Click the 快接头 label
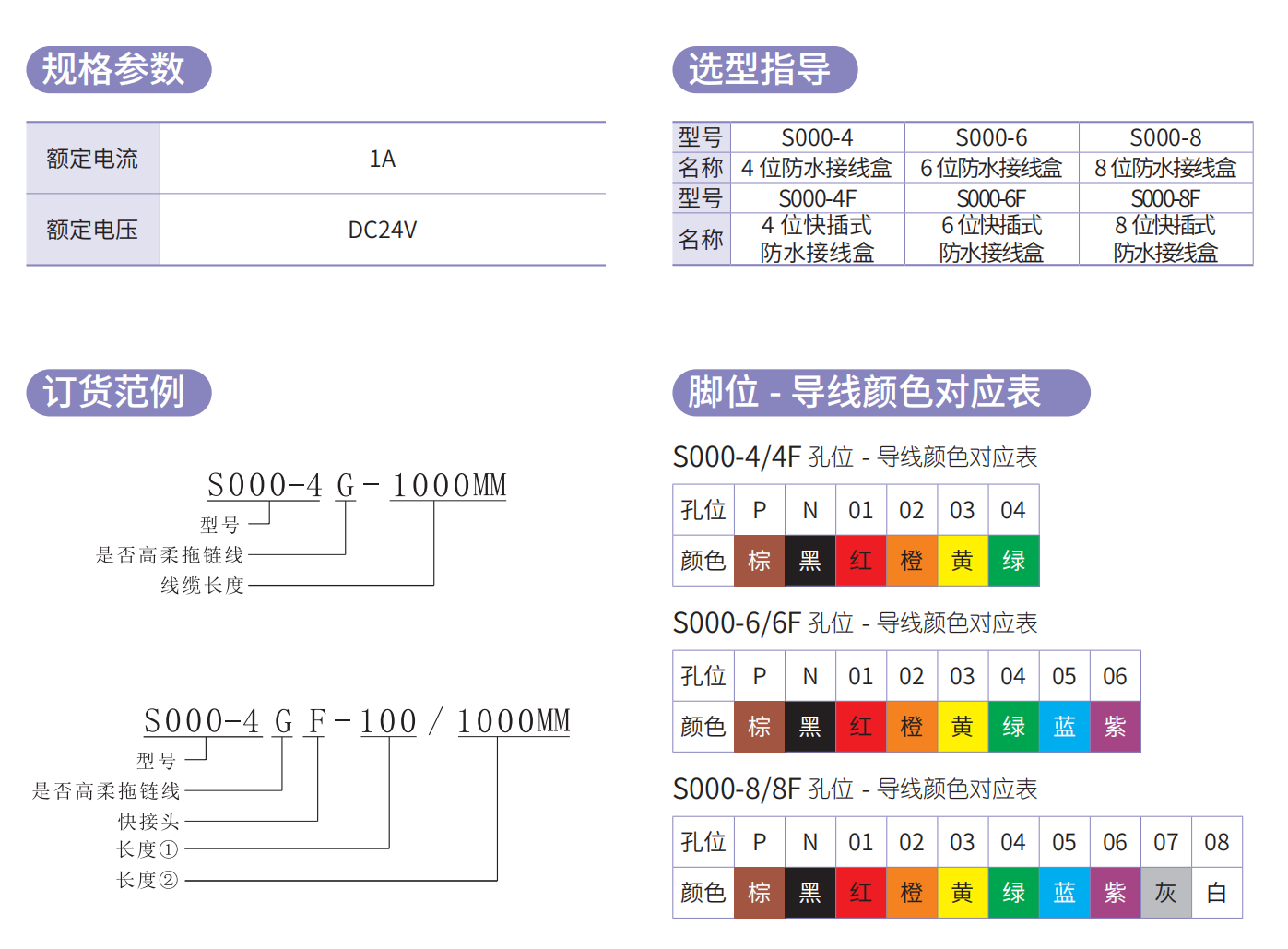This screenshot has width=1288, height=949. click(149, 822)
